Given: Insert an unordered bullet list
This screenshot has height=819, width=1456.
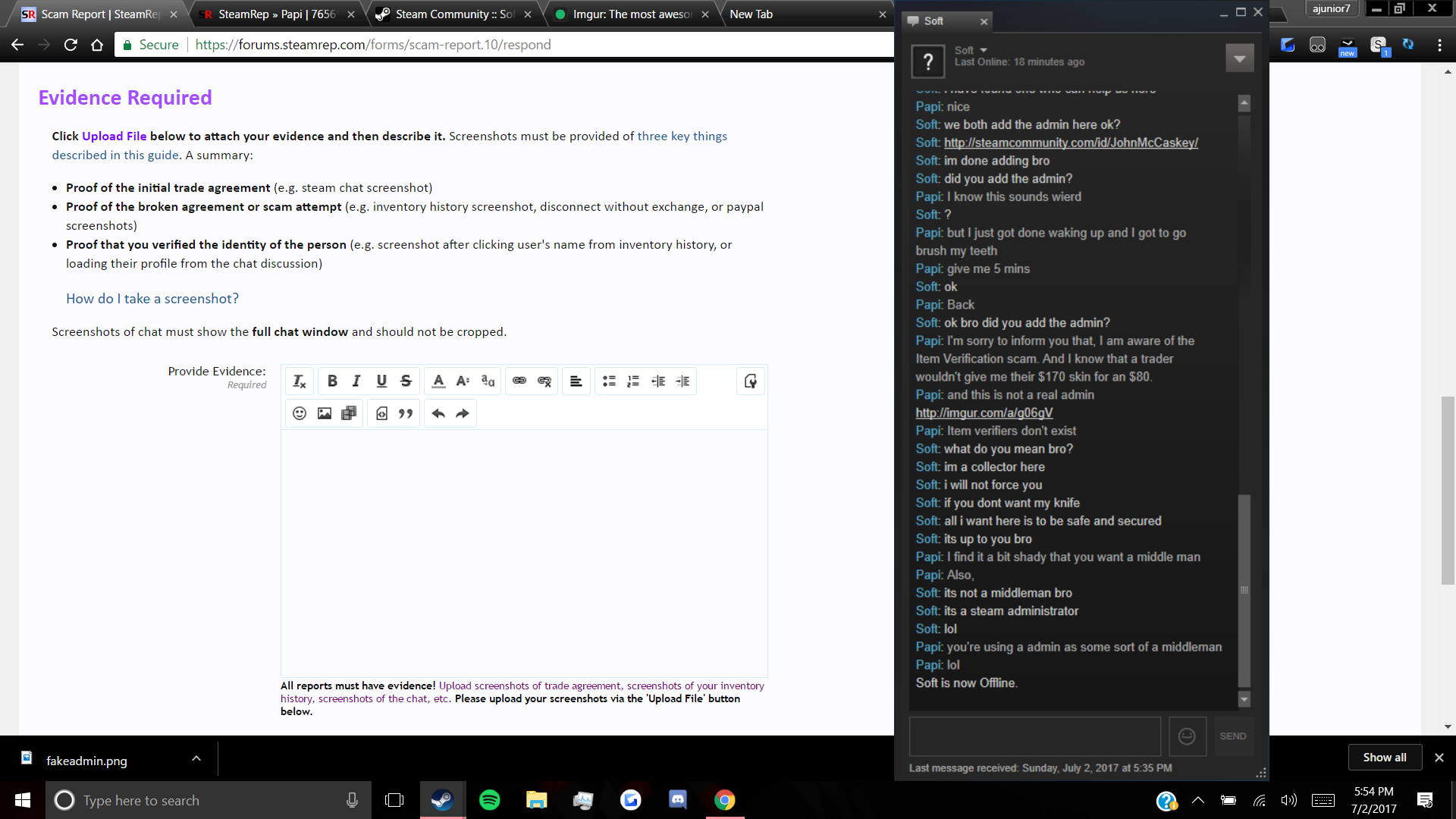Looking at the screenshot, I should 608,381.
